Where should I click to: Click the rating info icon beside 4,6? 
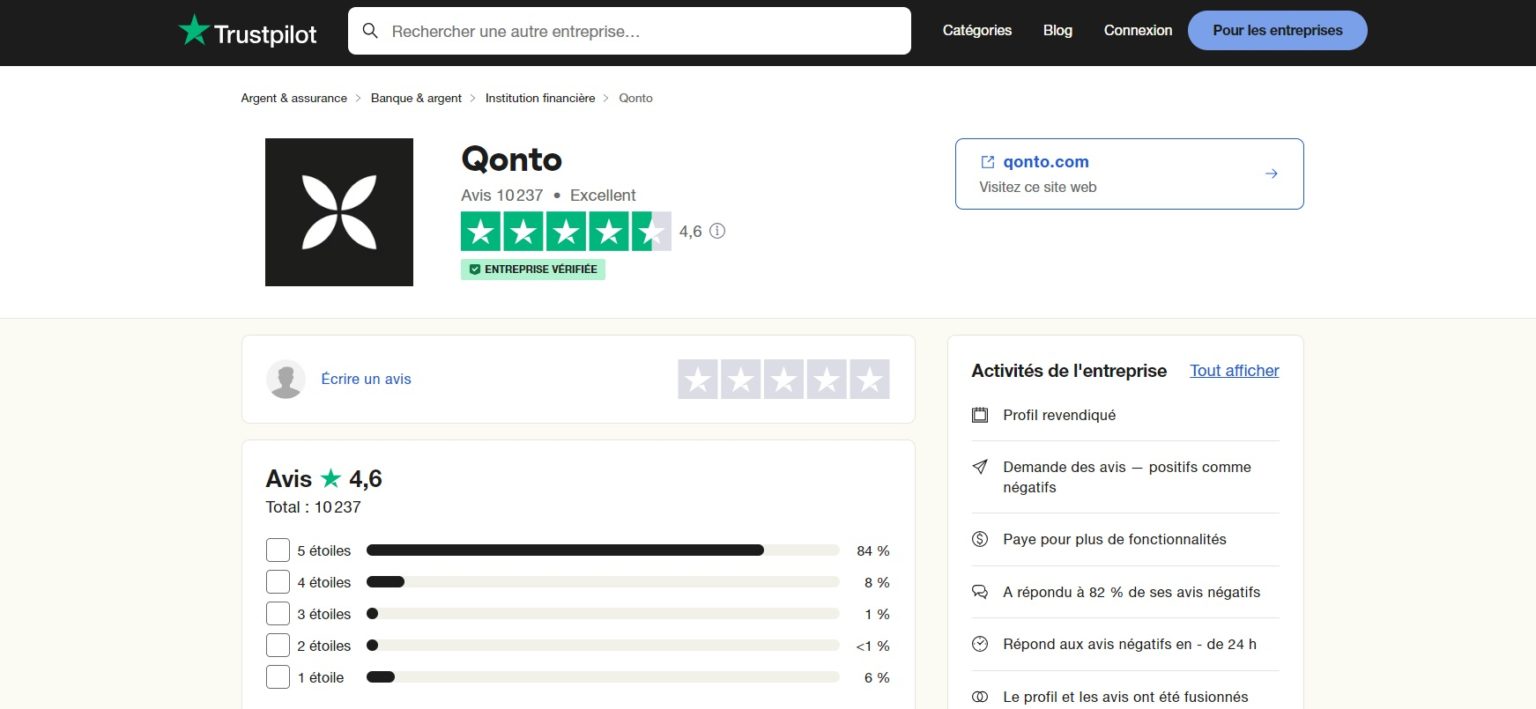click(717, 231)
